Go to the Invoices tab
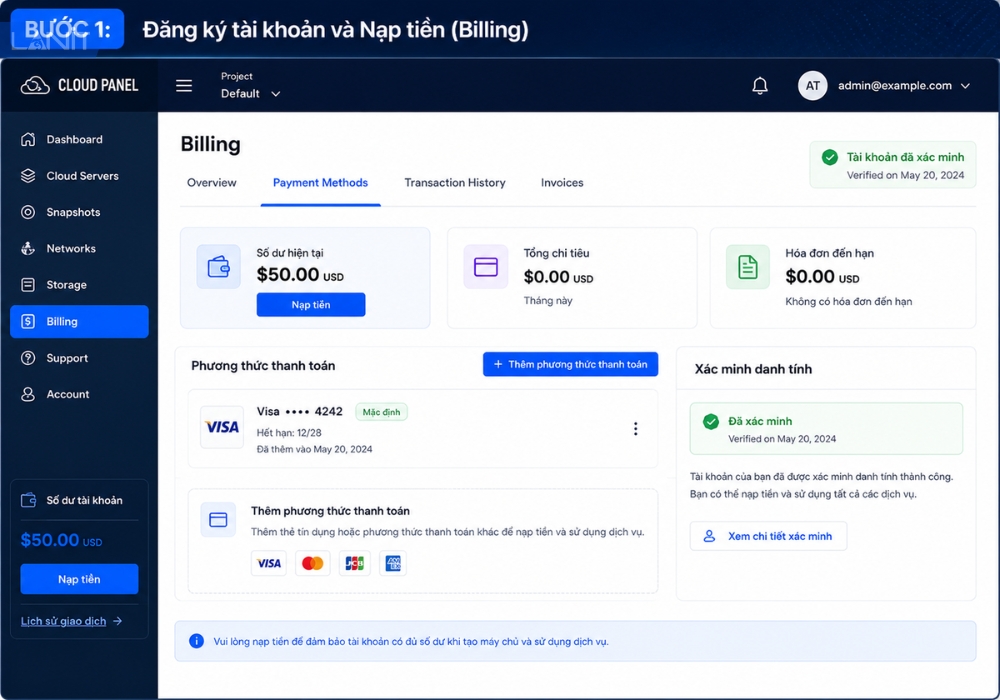 coord(562,182)
